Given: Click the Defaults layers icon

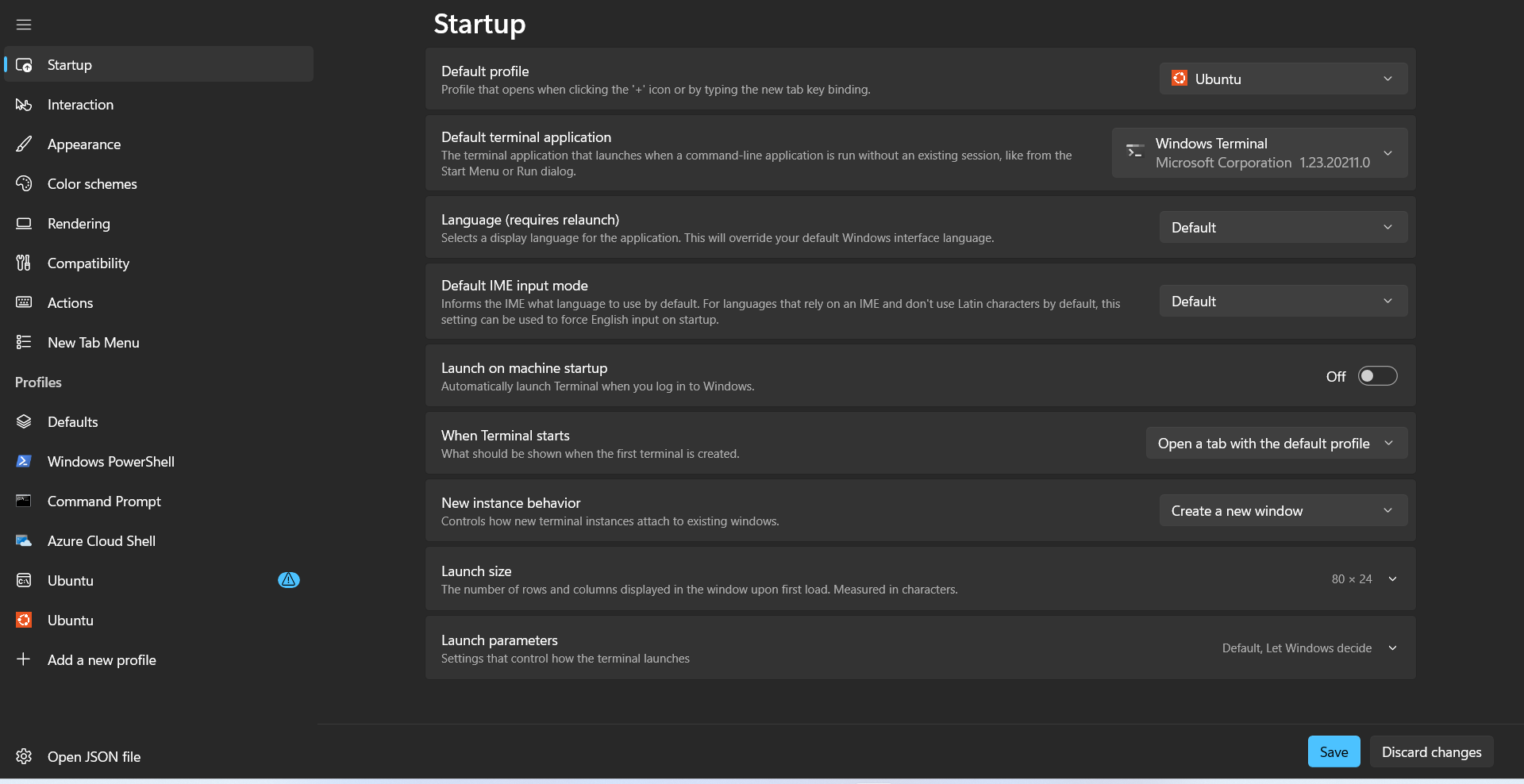Looking at the screenshot, I should pyautogui.click(x=24, y=421).
